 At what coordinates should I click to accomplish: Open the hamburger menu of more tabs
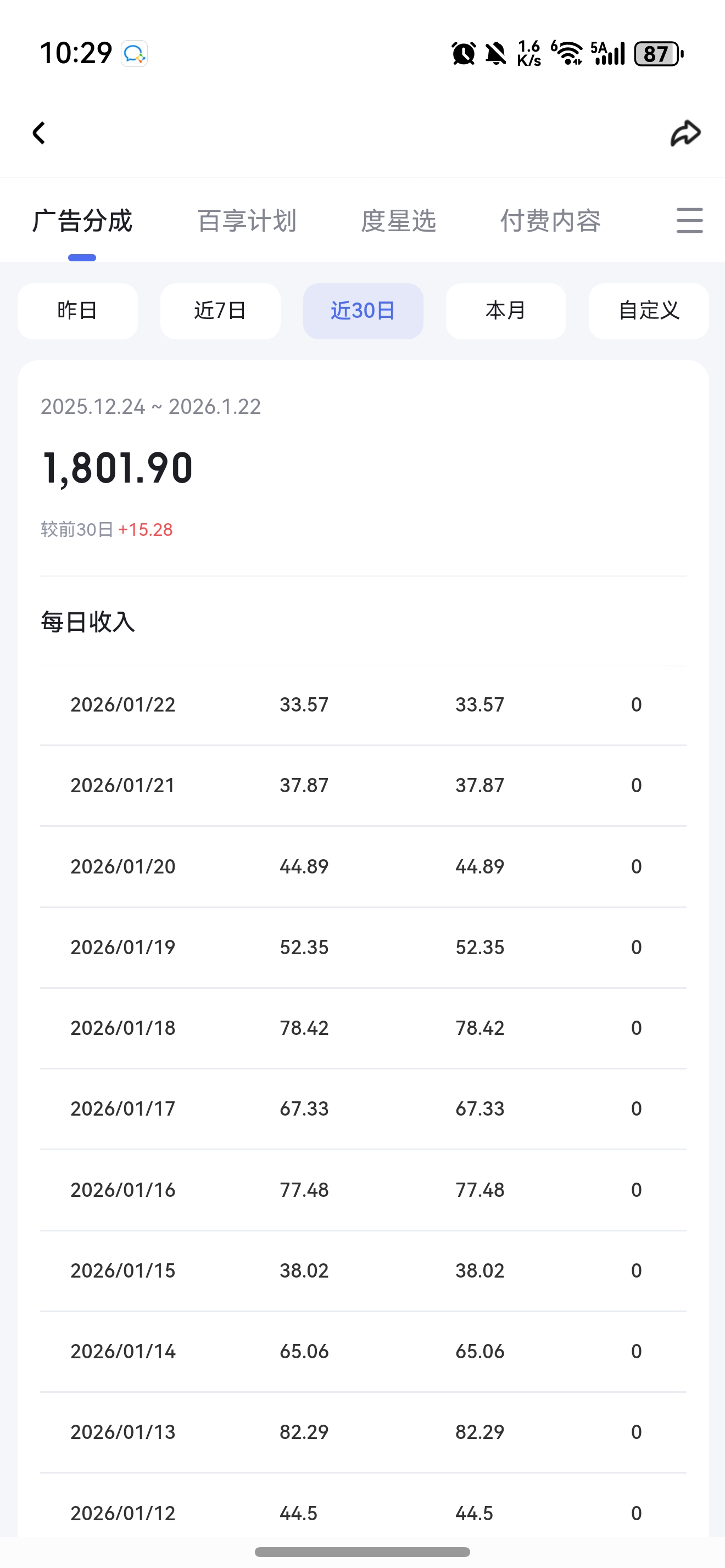pos(689,220)
